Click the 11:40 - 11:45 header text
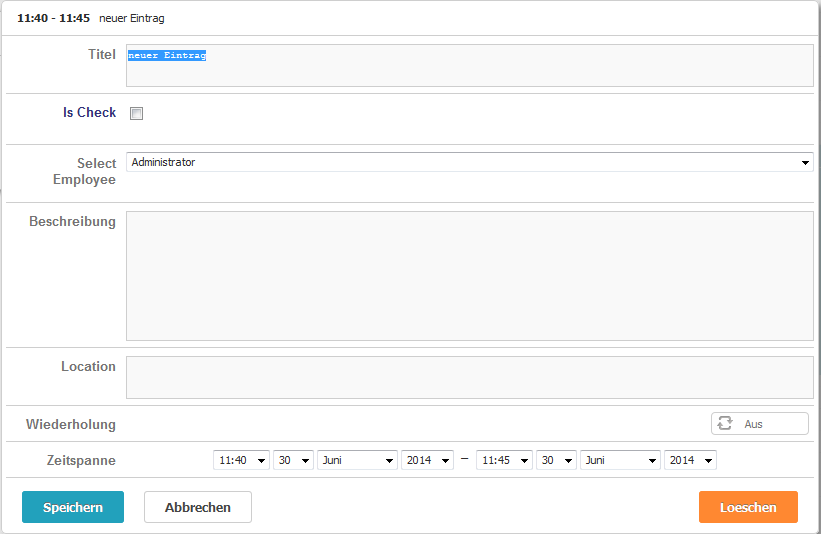This screenshot has height=534, width=821. click(x=53, y=18)
